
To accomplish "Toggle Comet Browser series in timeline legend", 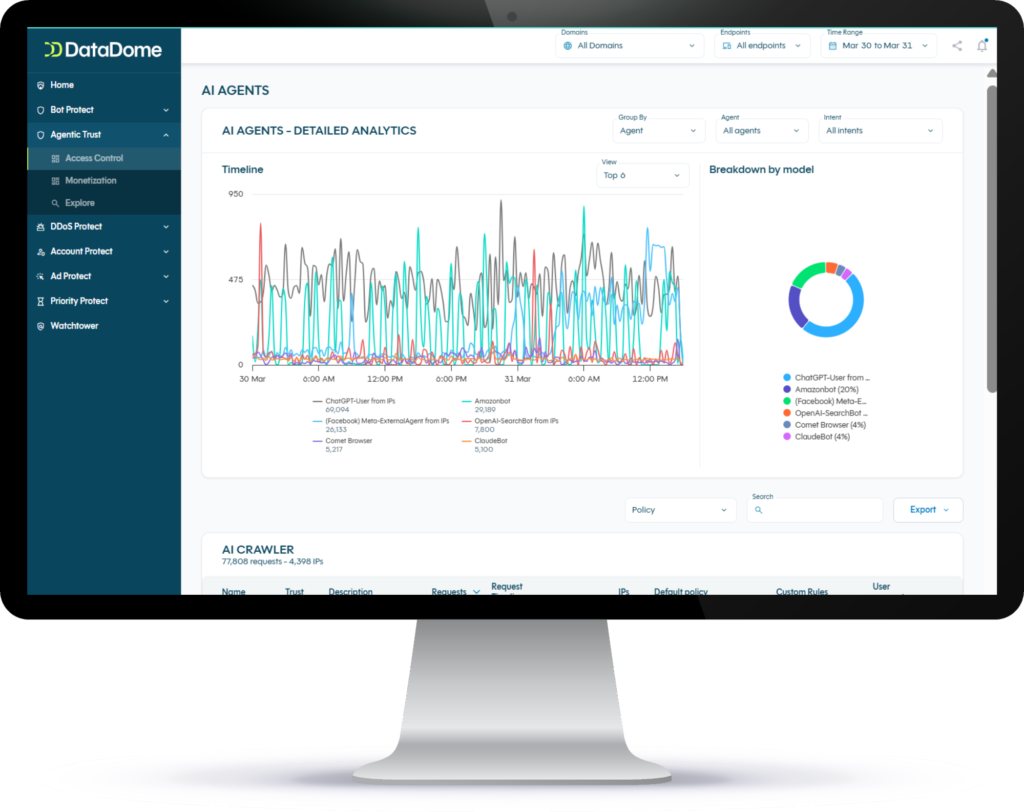I will (342, 445).
